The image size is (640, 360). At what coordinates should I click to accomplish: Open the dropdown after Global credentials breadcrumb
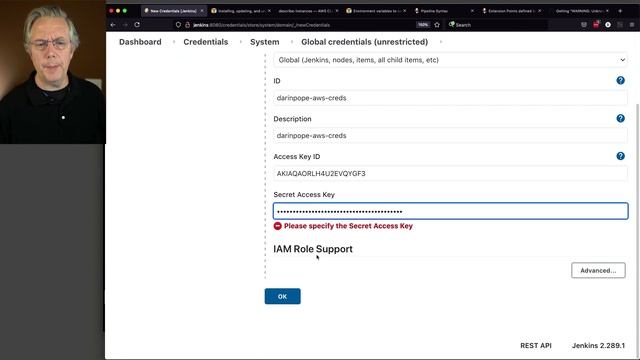click(x=441, y=42)
